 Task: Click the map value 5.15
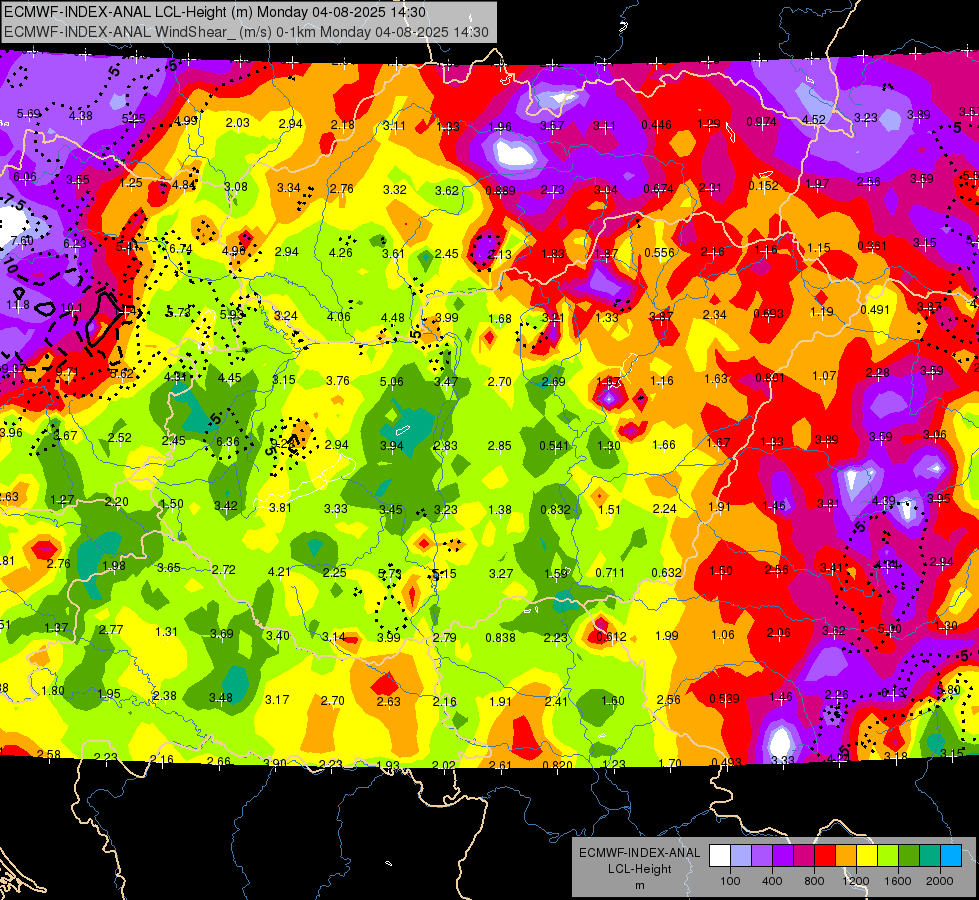(x=445, y=574)
